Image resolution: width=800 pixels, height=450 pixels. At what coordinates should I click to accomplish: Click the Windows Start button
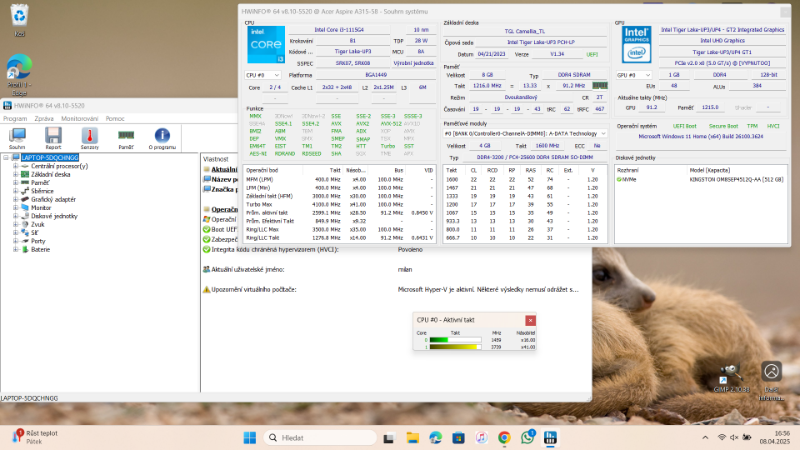[x=250, y=438]
